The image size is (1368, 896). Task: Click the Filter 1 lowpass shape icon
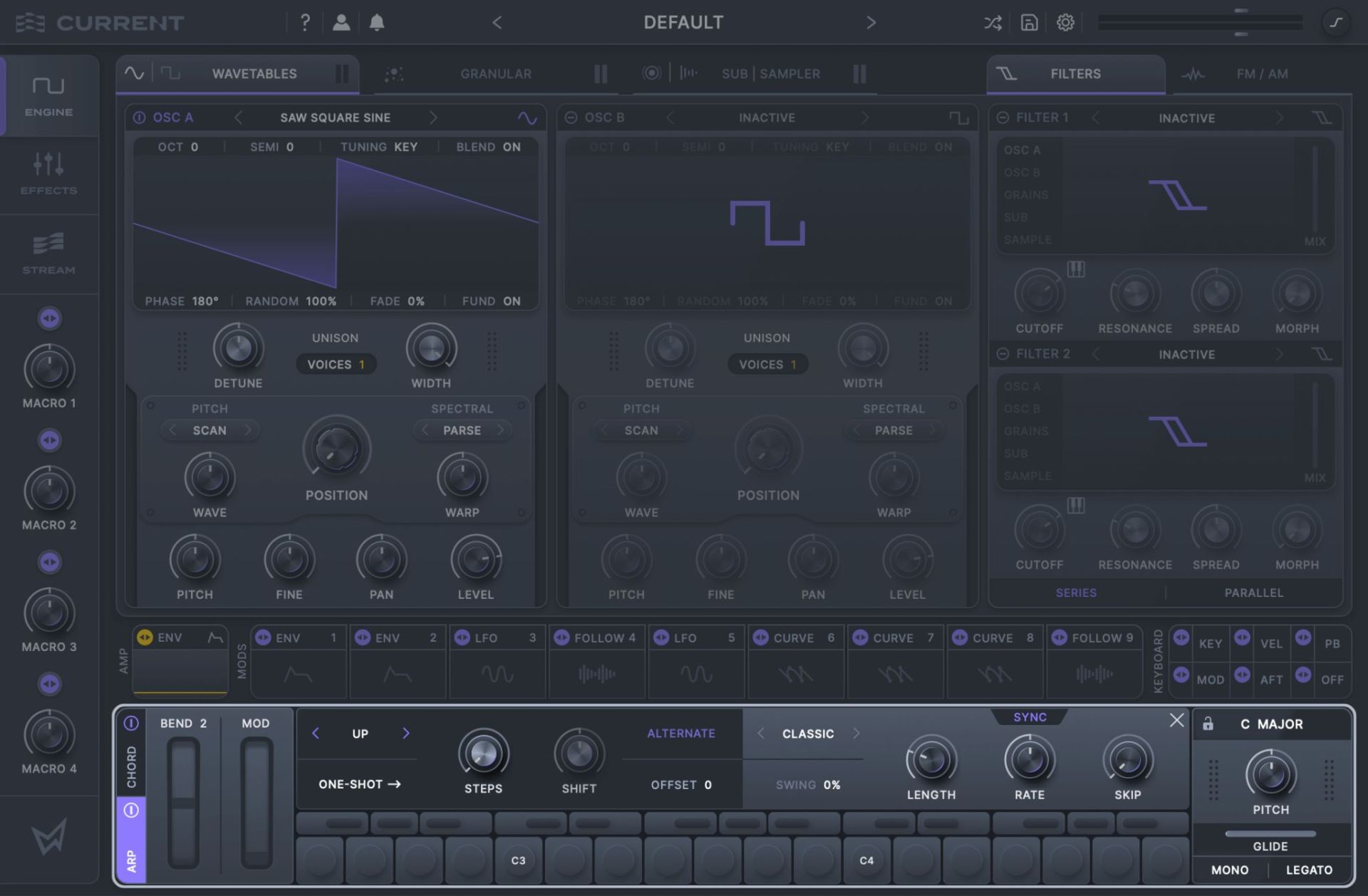[x=1322, y=118]
